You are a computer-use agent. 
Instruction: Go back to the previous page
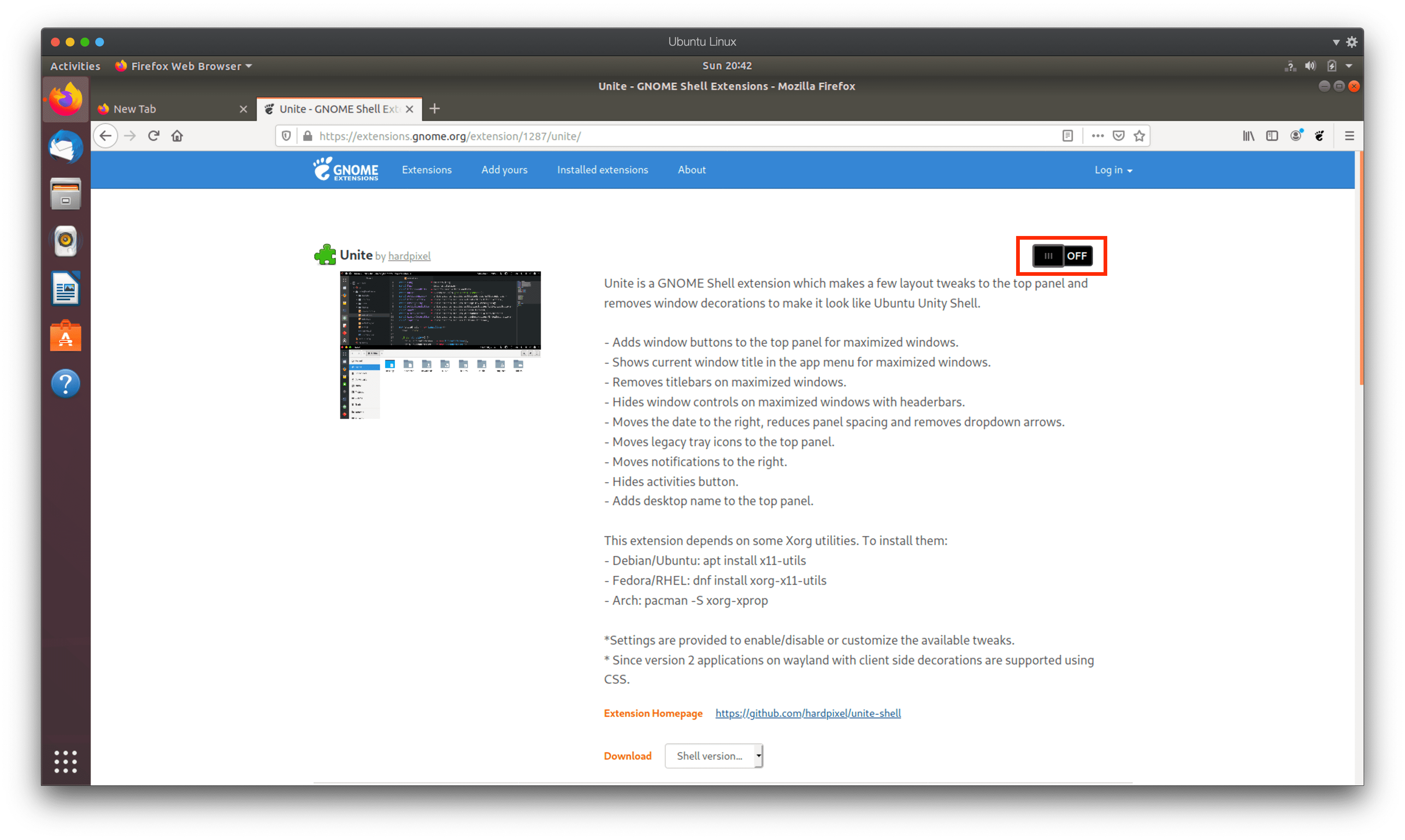(x=106, y=136)
